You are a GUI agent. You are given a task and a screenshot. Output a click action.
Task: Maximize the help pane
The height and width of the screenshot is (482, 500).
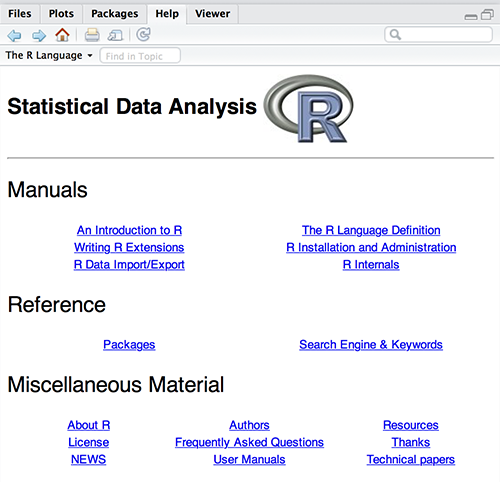pyautogui.click(x=487, y=15)
